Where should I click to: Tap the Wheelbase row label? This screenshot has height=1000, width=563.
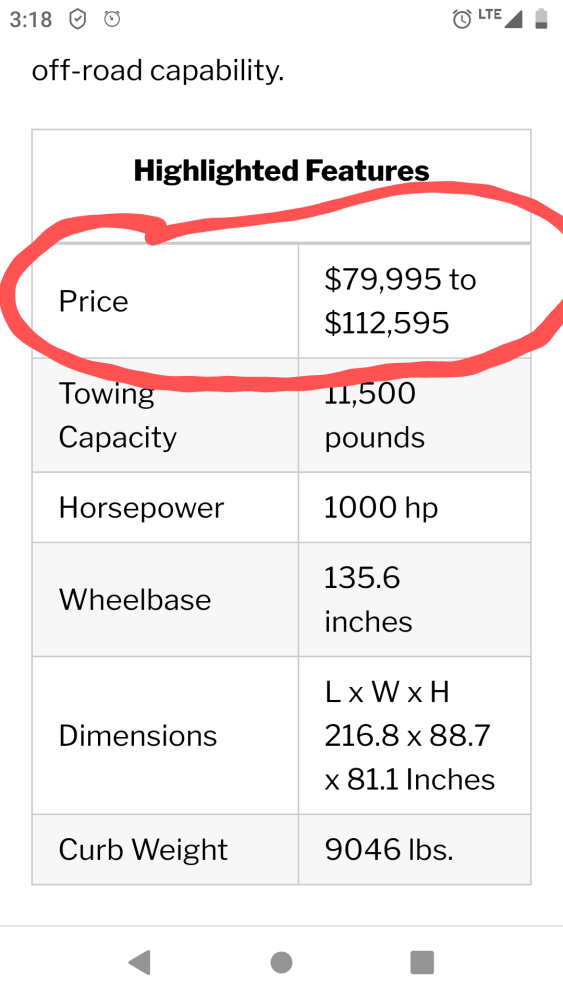click(135, 599)
